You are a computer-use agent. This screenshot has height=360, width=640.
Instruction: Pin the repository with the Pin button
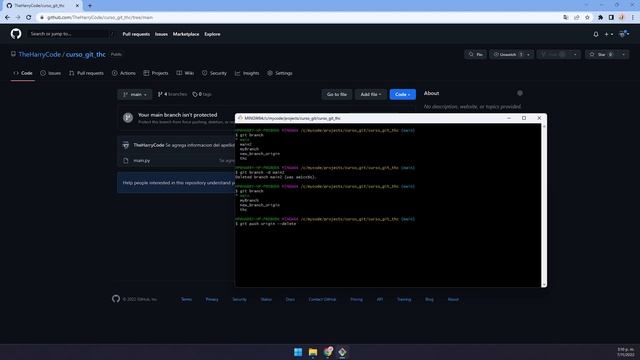click(x=476, y=54)
